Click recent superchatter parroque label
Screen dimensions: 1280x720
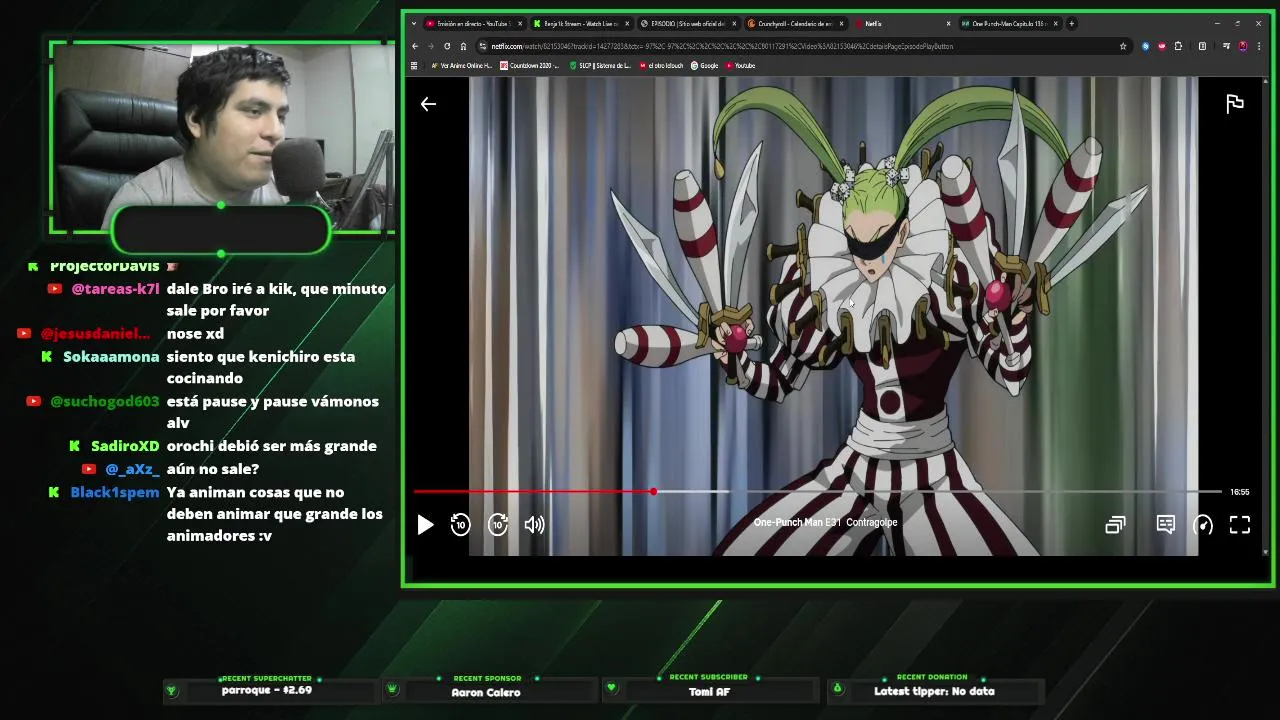coord(266,690)
